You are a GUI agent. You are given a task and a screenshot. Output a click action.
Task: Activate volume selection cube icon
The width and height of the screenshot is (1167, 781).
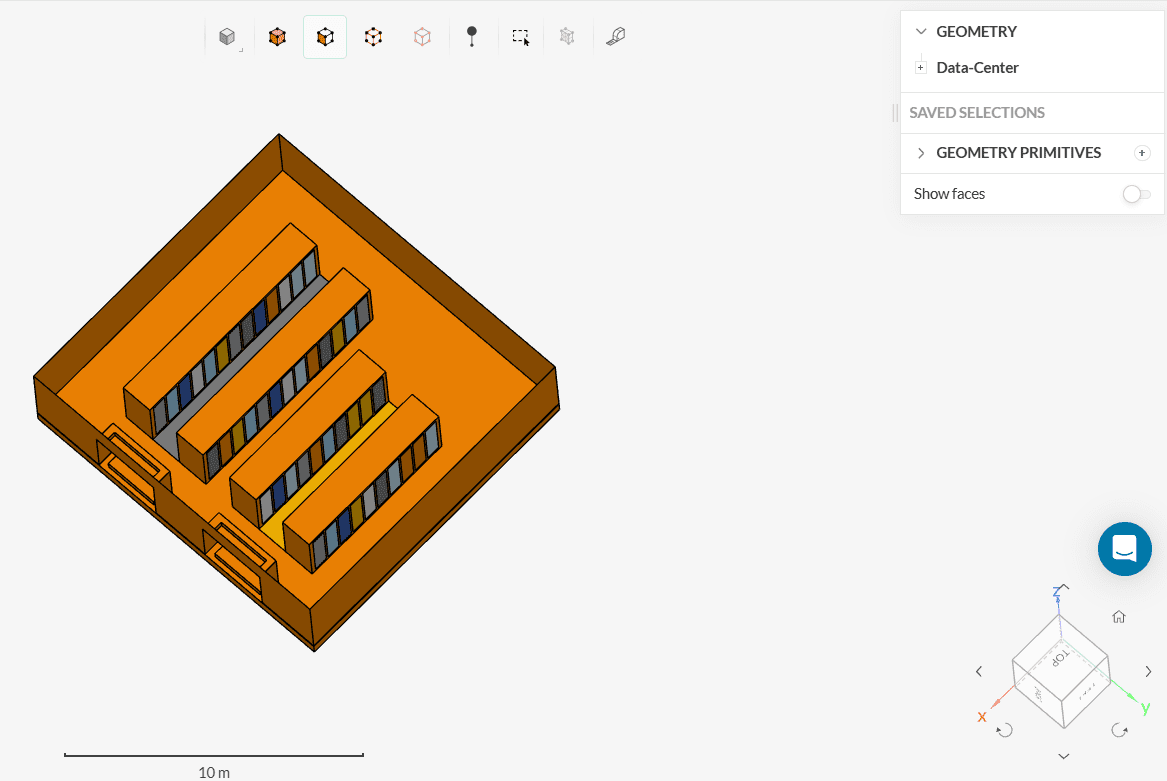pyautogui.click(x=277, y=37)
